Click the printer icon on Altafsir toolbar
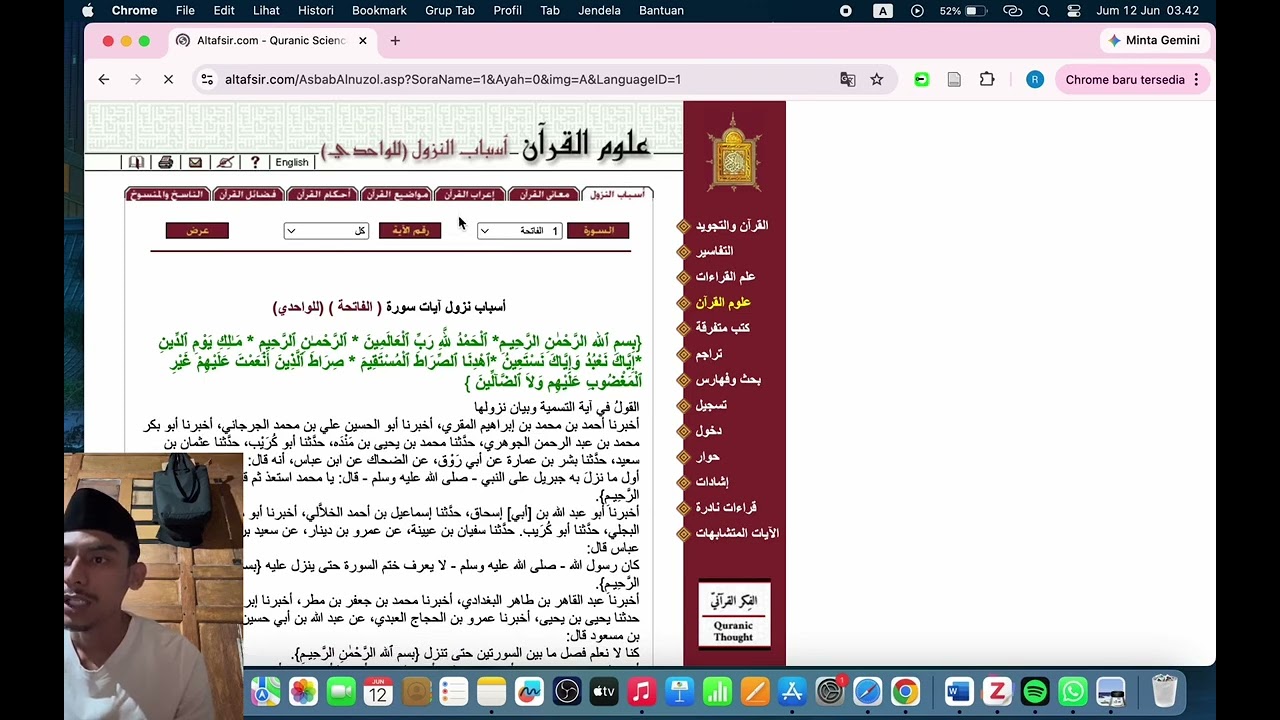 (x=166, y=162)
